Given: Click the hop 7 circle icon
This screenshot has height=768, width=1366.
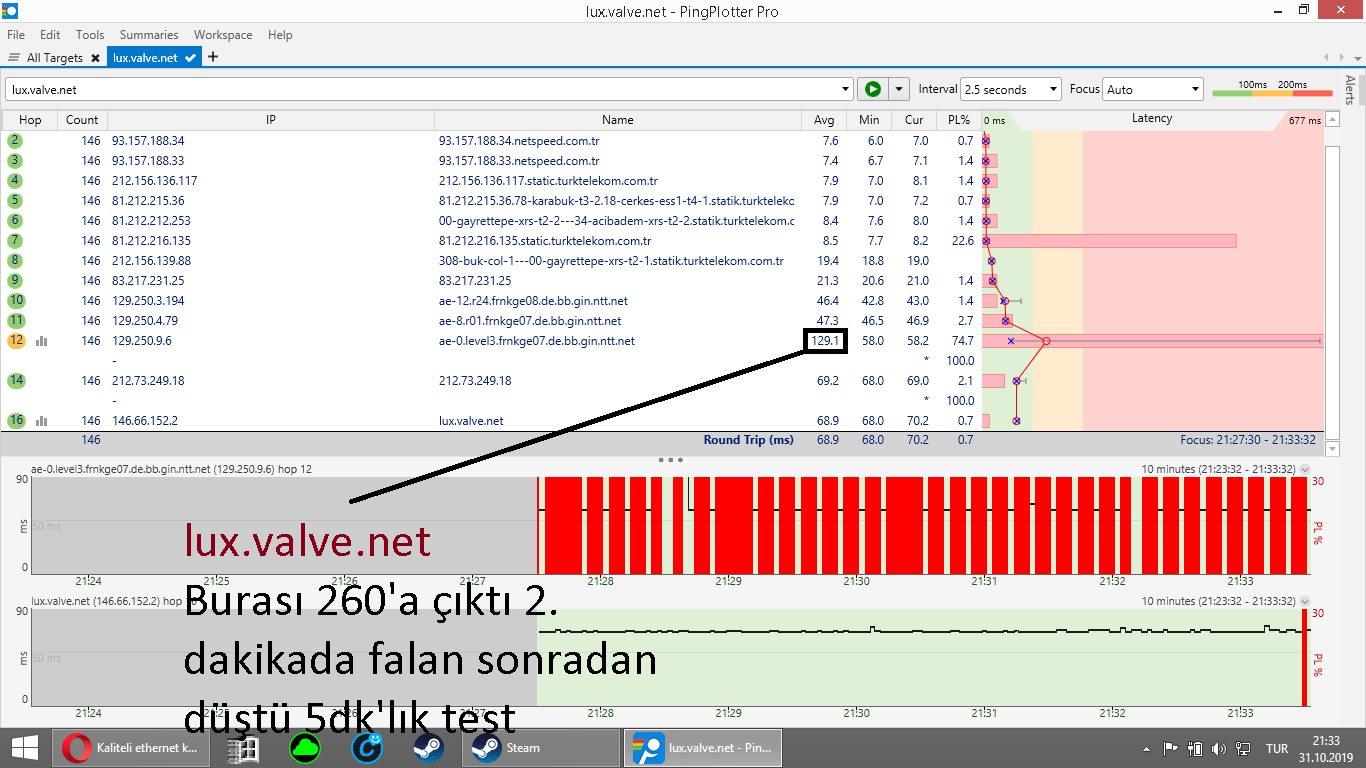Looking at the screenshot, I should coord(15,241).
